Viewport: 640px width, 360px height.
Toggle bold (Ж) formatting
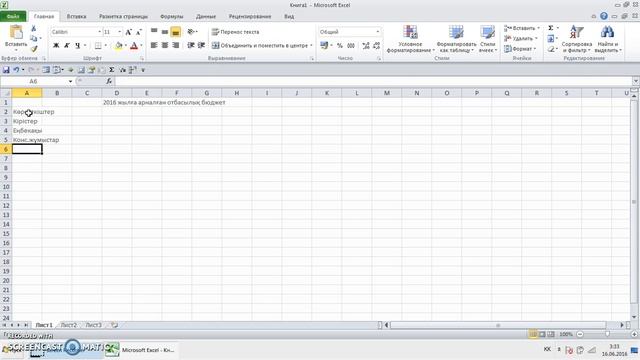tap(56, 45)
